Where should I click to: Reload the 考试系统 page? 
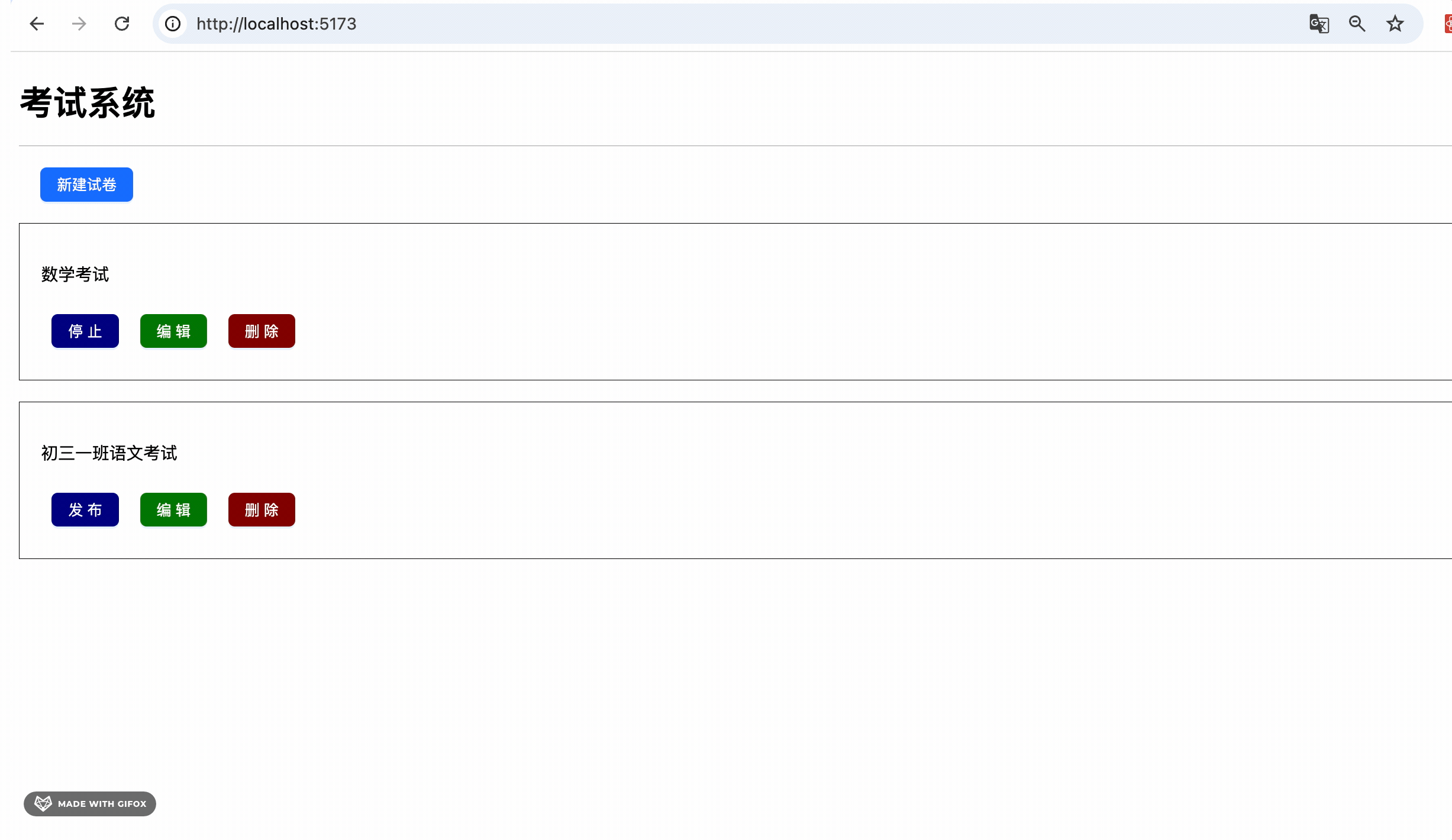(x=122, y=24)
